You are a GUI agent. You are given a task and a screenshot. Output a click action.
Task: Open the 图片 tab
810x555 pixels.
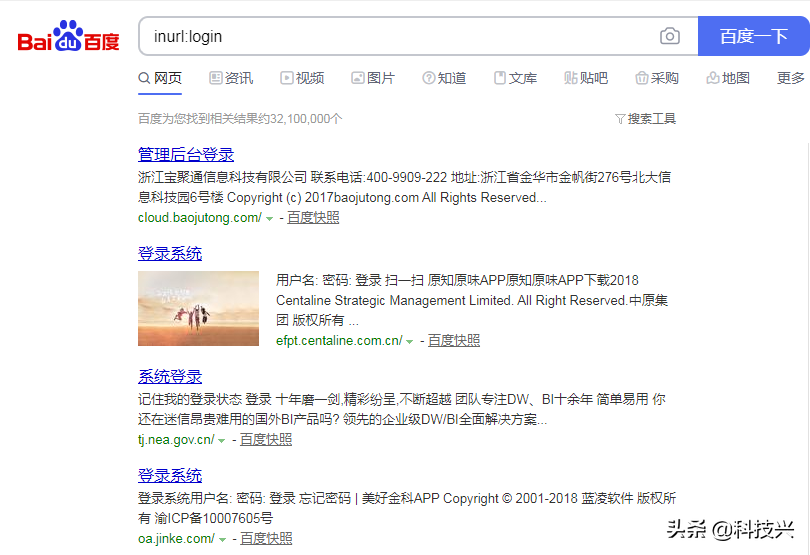pos(373,78)
